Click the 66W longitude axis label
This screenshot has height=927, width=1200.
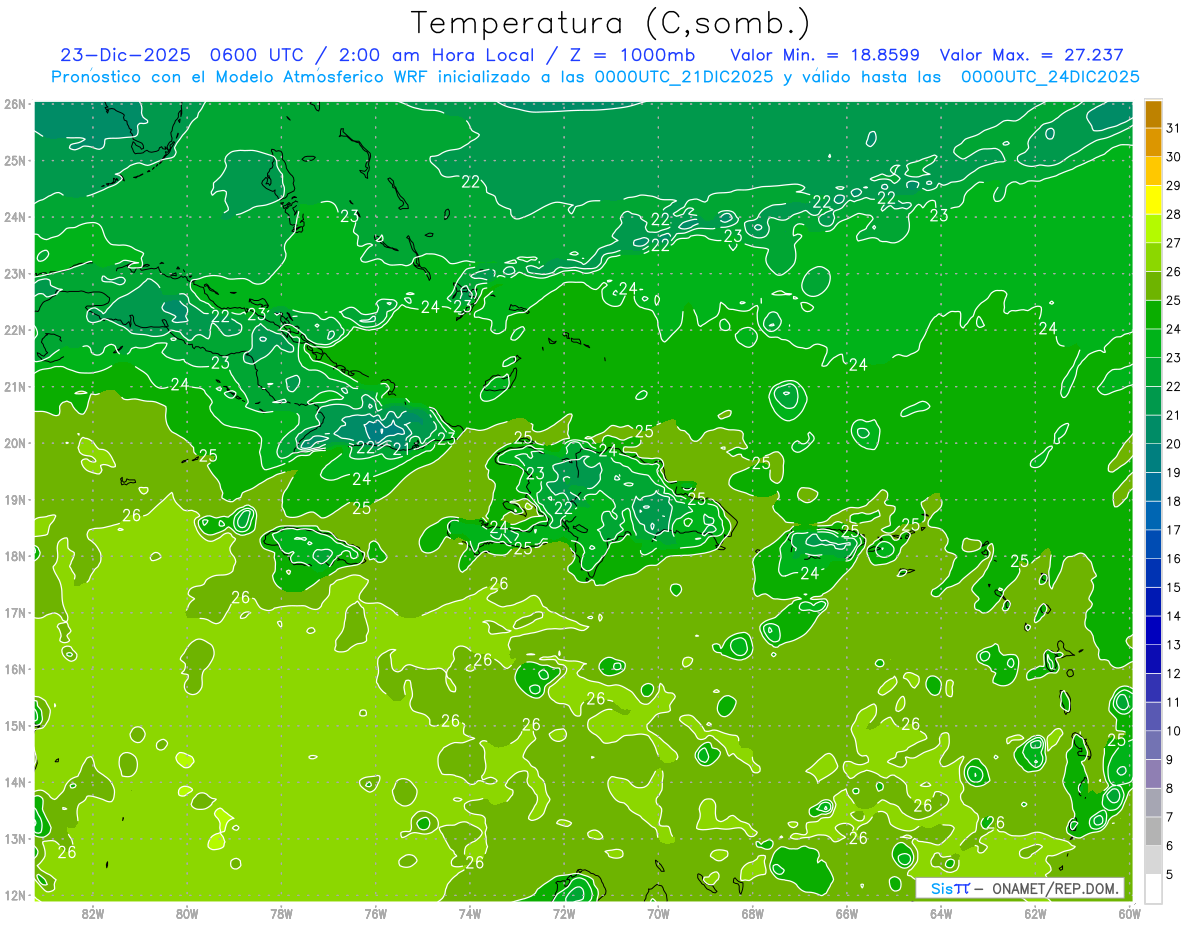[847, 913]
